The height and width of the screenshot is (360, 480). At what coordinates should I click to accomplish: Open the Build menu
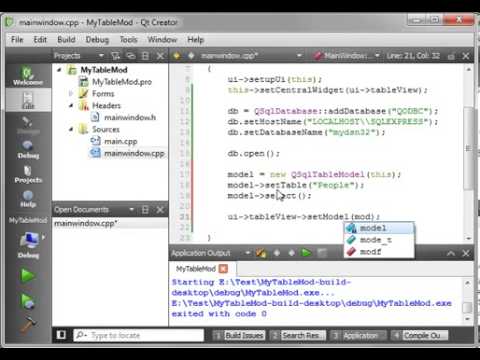pyautogui.click(x=66, y=40)
